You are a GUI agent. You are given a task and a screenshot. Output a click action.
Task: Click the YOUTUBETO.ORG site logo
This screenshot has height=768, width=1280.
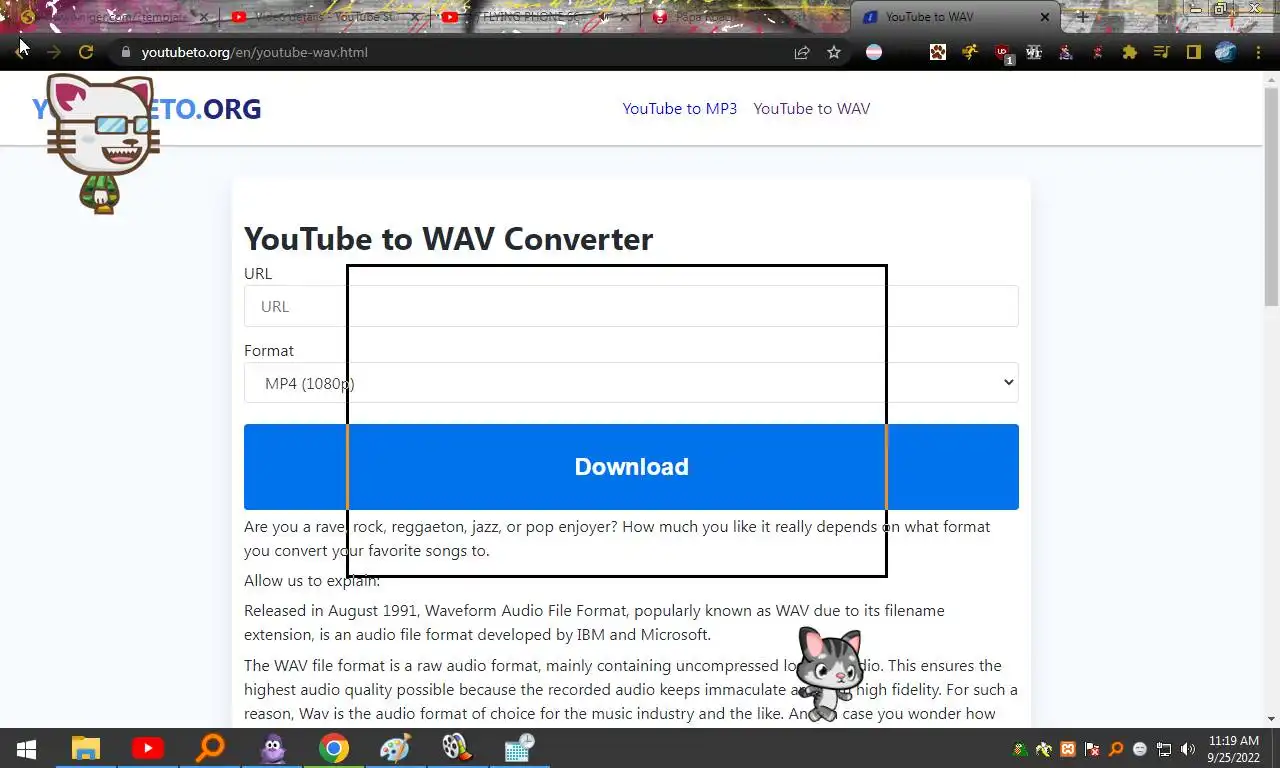pyautogui.click(x=146, y=109)
